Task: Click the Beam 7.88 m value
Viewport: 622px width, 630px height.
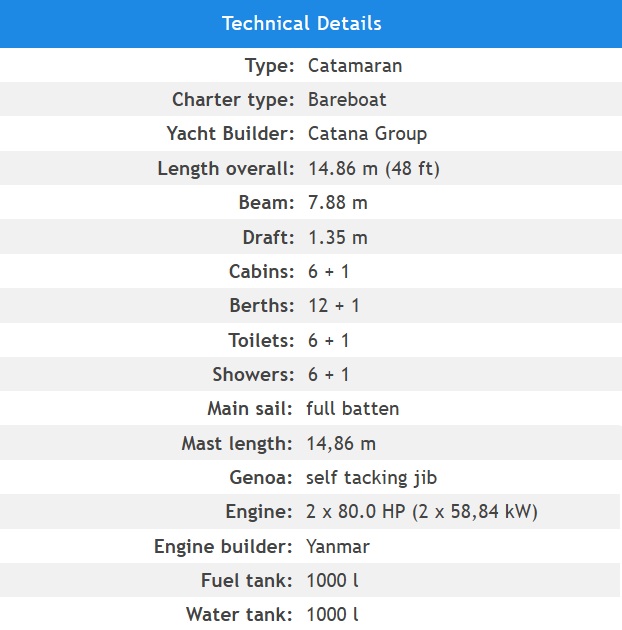Action: pos(338,202)
